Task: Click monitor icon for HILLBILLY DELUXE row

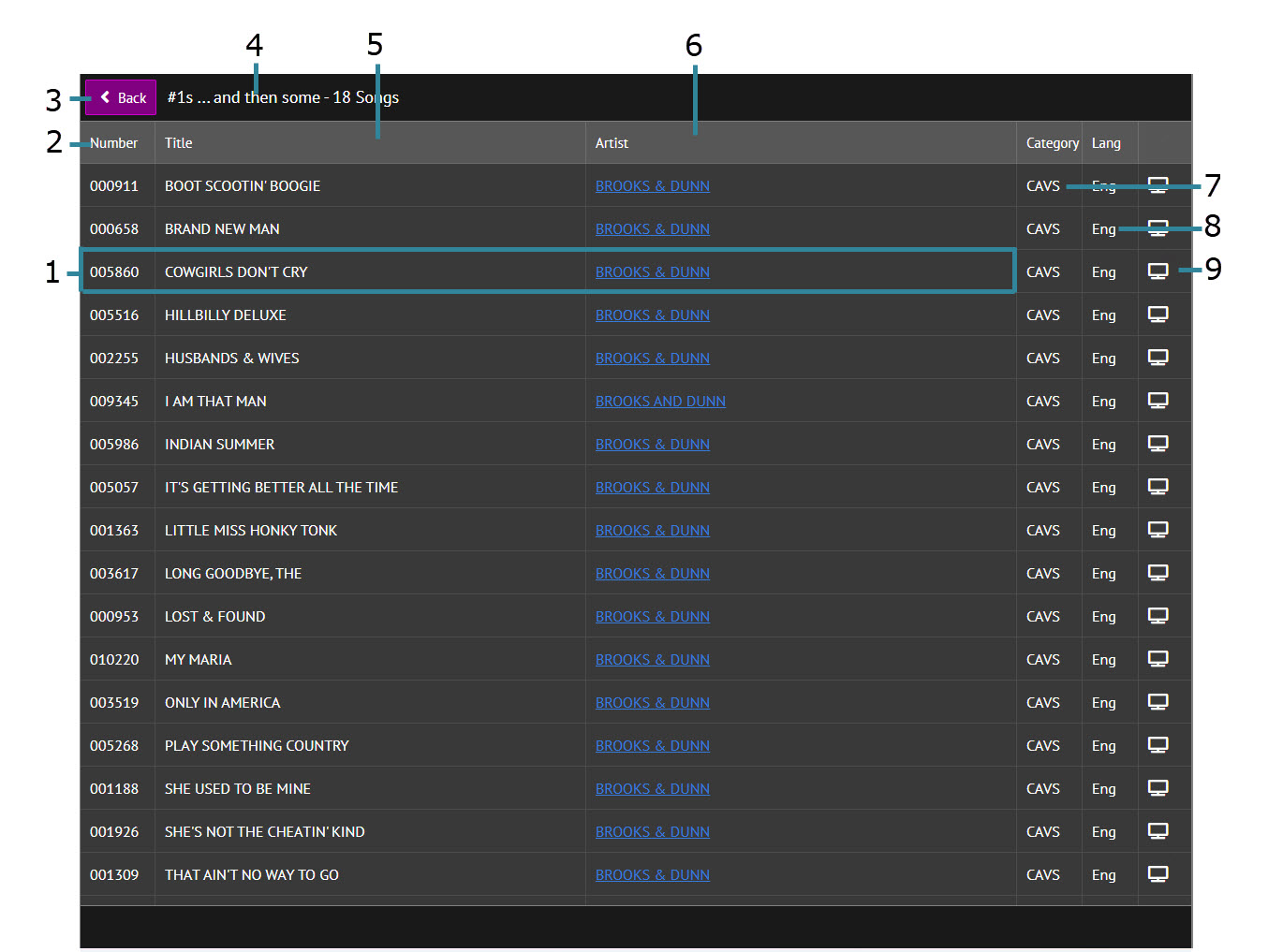Action: click(1157, 315)
